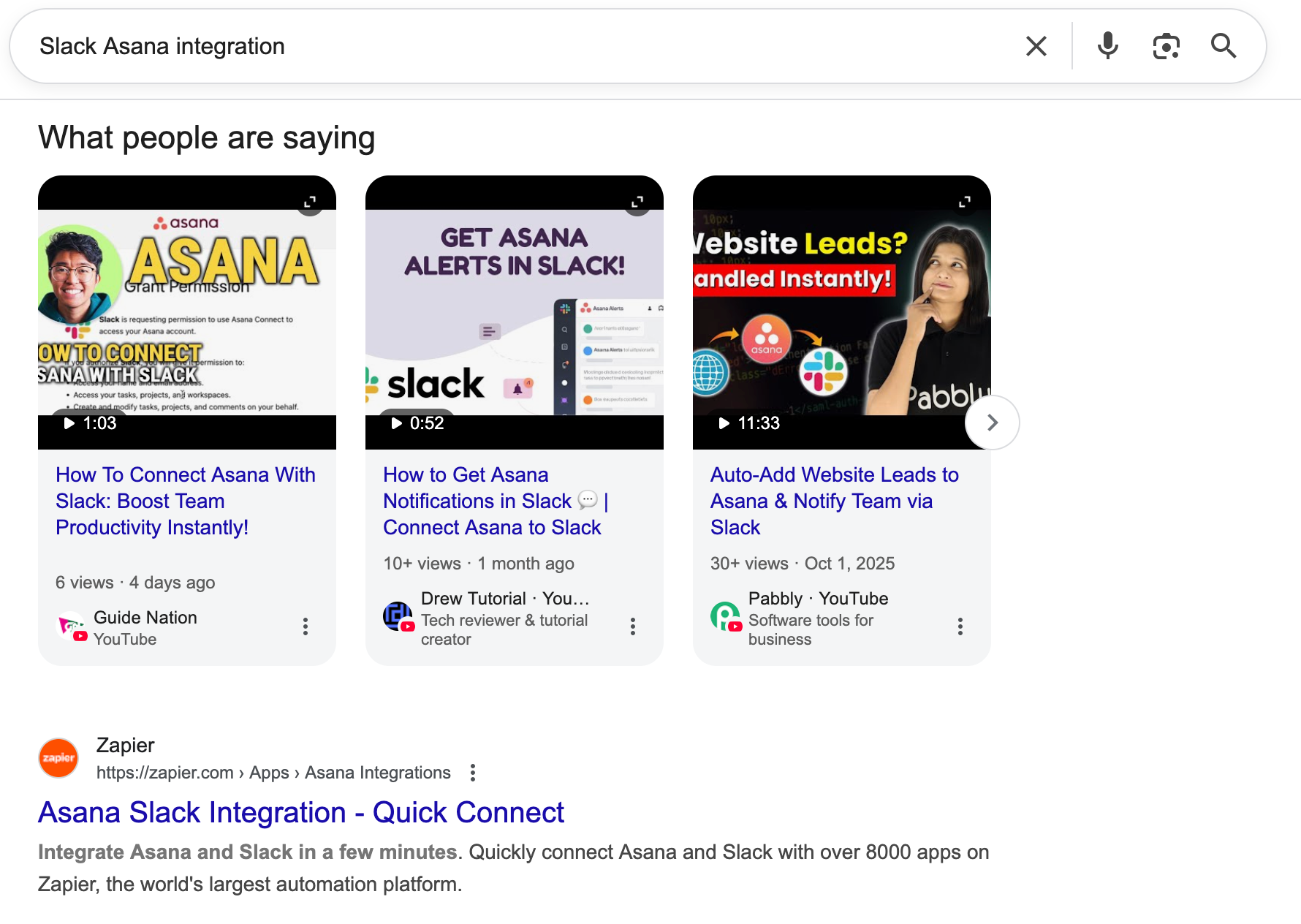Image resolution: width=1301 pixels, height=924 pixels.
Task: Open the Get Asana Alerts in Slack thumbnail
Action: [515, 312]
